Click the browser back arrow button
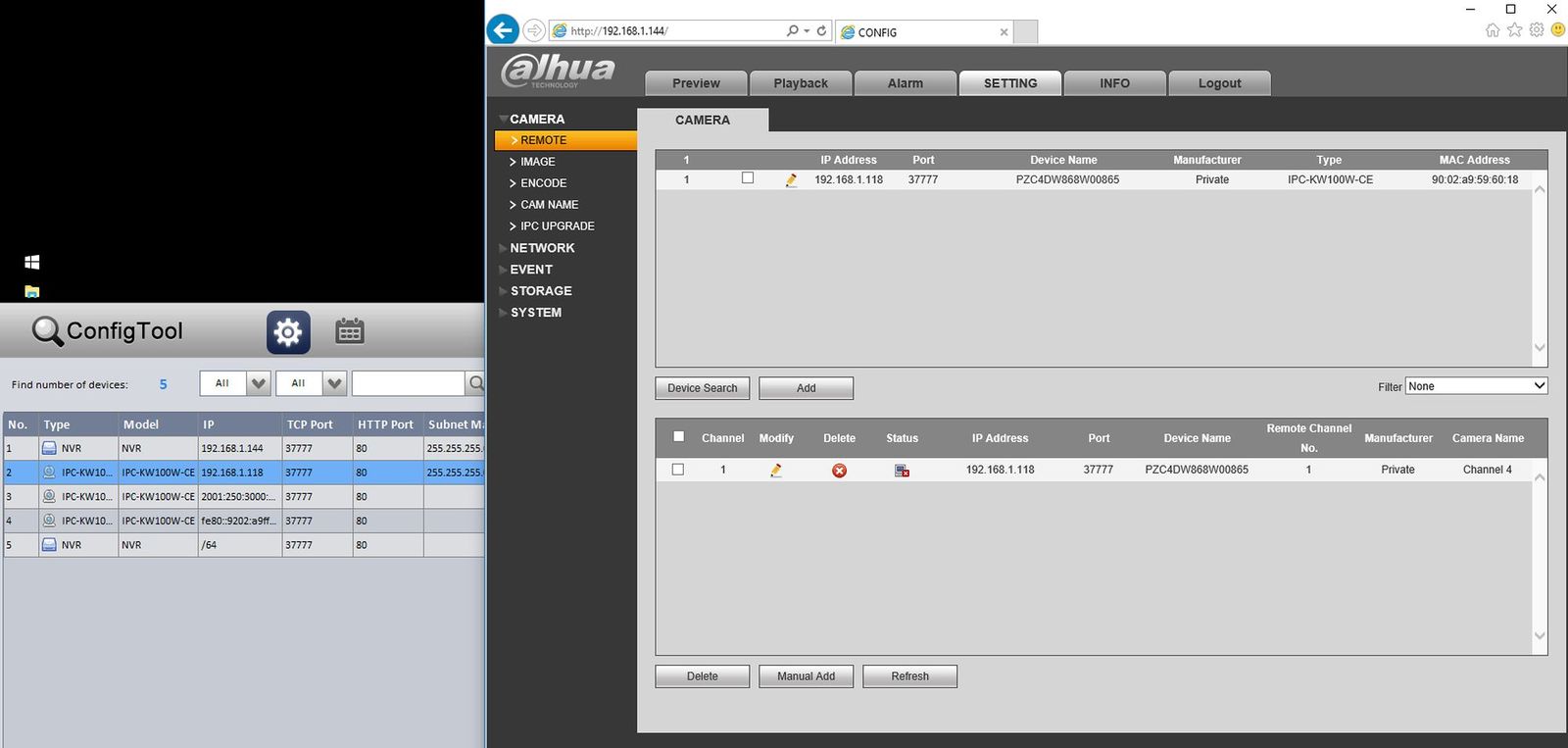1568x748 pixels. [x=503, y=30]
